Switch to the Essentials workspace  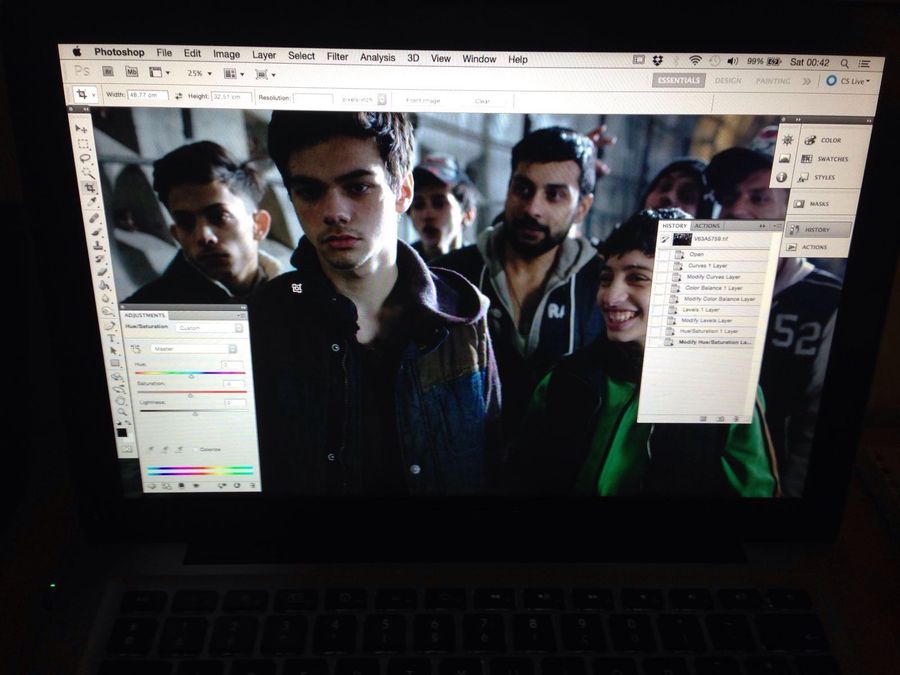tap(678, 80)
